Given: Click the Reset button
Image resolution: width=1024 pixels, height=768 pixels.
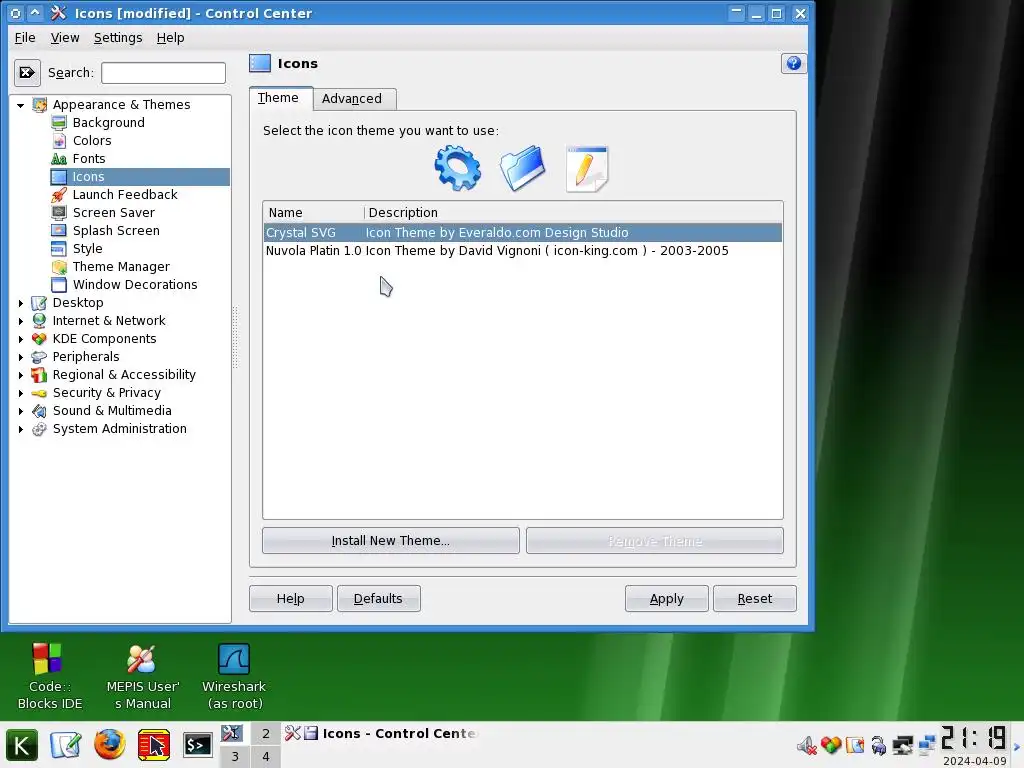Looking at the screenshot, I should pyautogui.click(x=754, y=599).
